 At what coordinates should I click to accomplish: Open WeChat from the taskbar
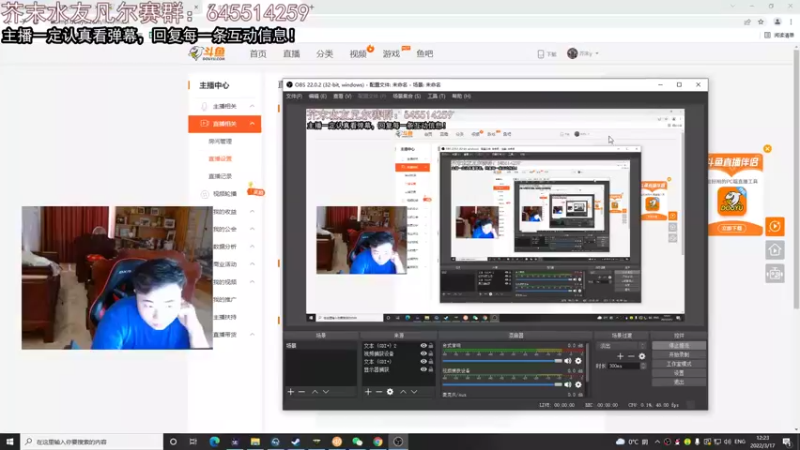357,441
